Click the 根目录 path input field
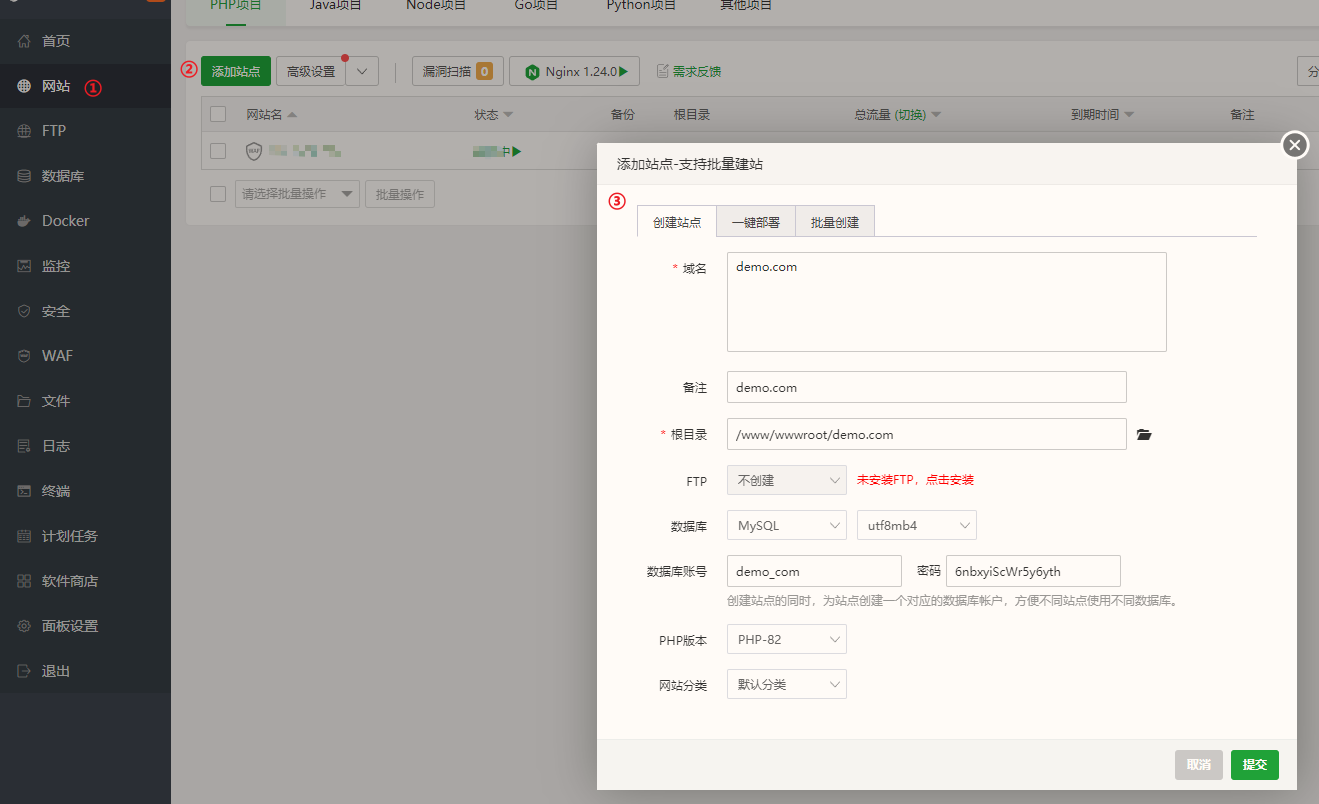Image resolution: width=1319 pixels, height=804 pixels. point(927,434)
